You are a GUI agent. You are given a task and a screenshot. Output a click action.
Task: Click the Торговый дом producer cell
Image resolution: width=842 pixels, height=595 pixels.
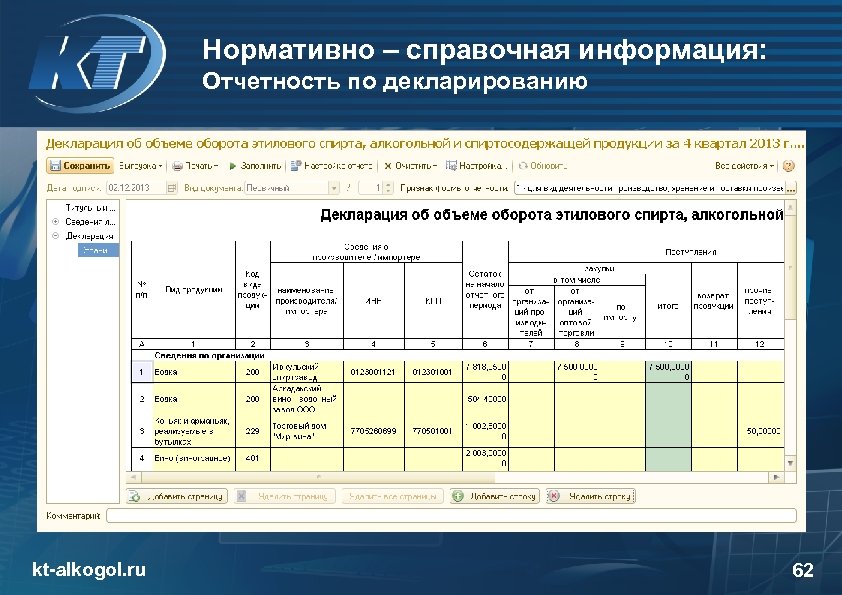pos(307,431)
